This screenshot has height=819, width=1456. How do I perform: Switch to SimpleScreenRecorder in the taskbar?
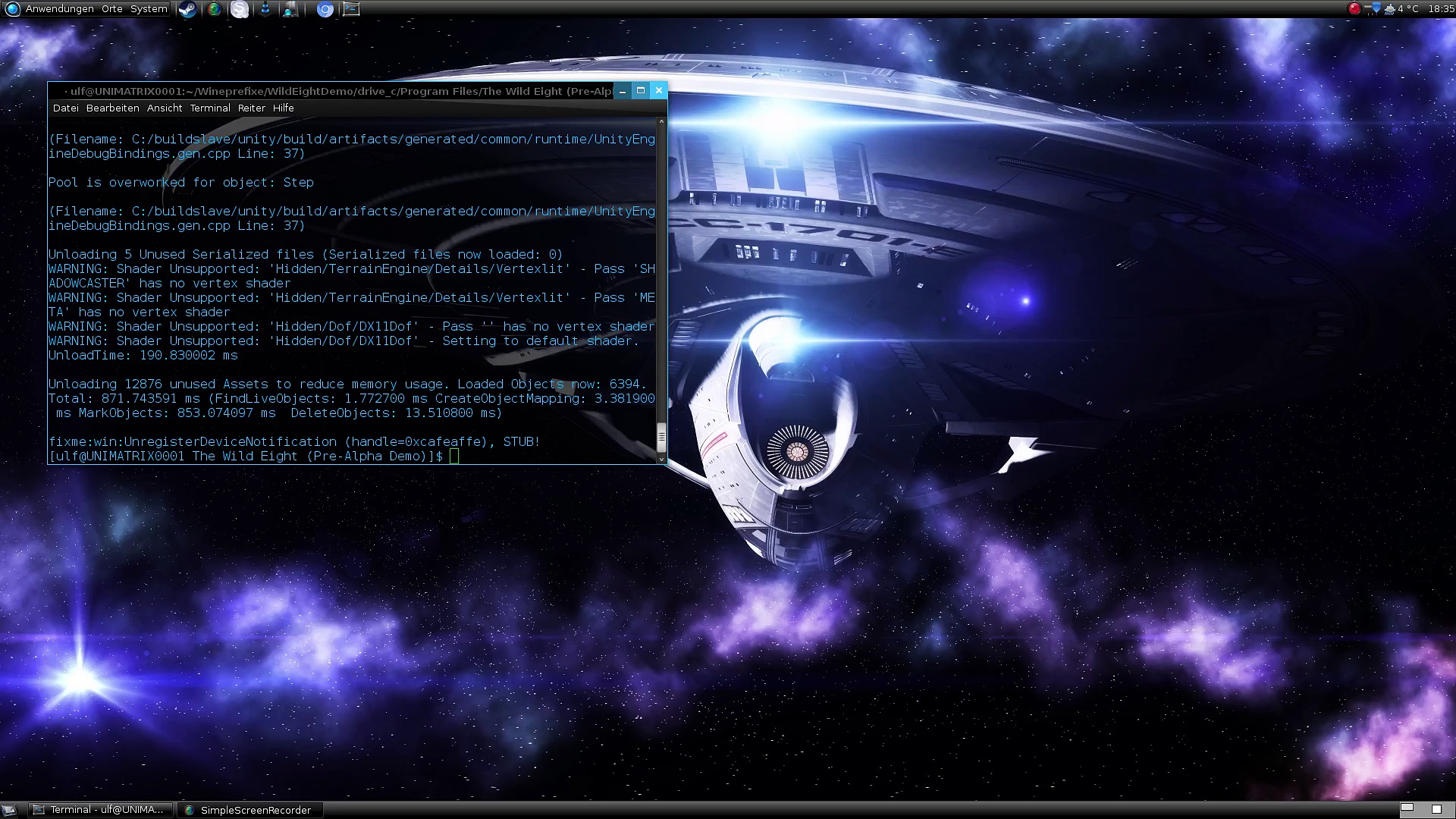pos(249,810)
